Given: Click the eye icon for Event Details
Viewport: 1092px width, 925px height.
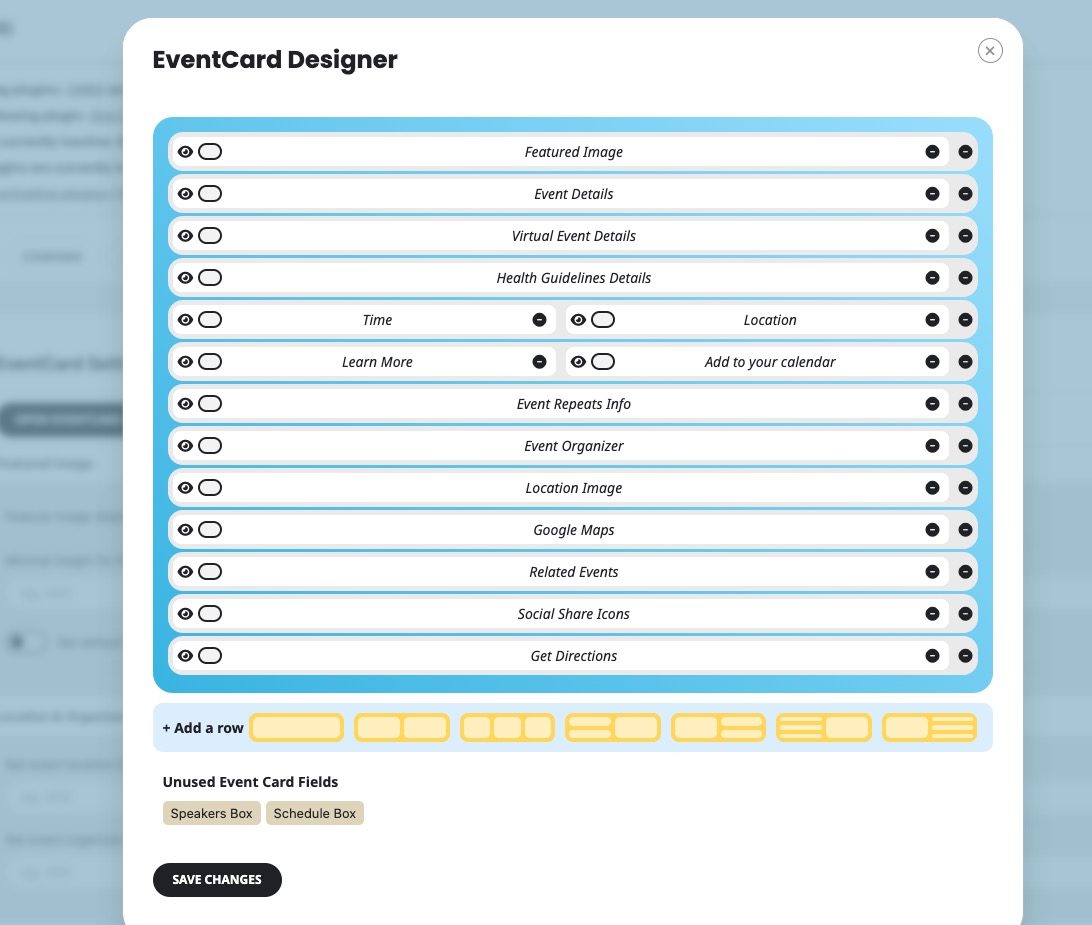Looking at the screenshot, I should point(185,194).
